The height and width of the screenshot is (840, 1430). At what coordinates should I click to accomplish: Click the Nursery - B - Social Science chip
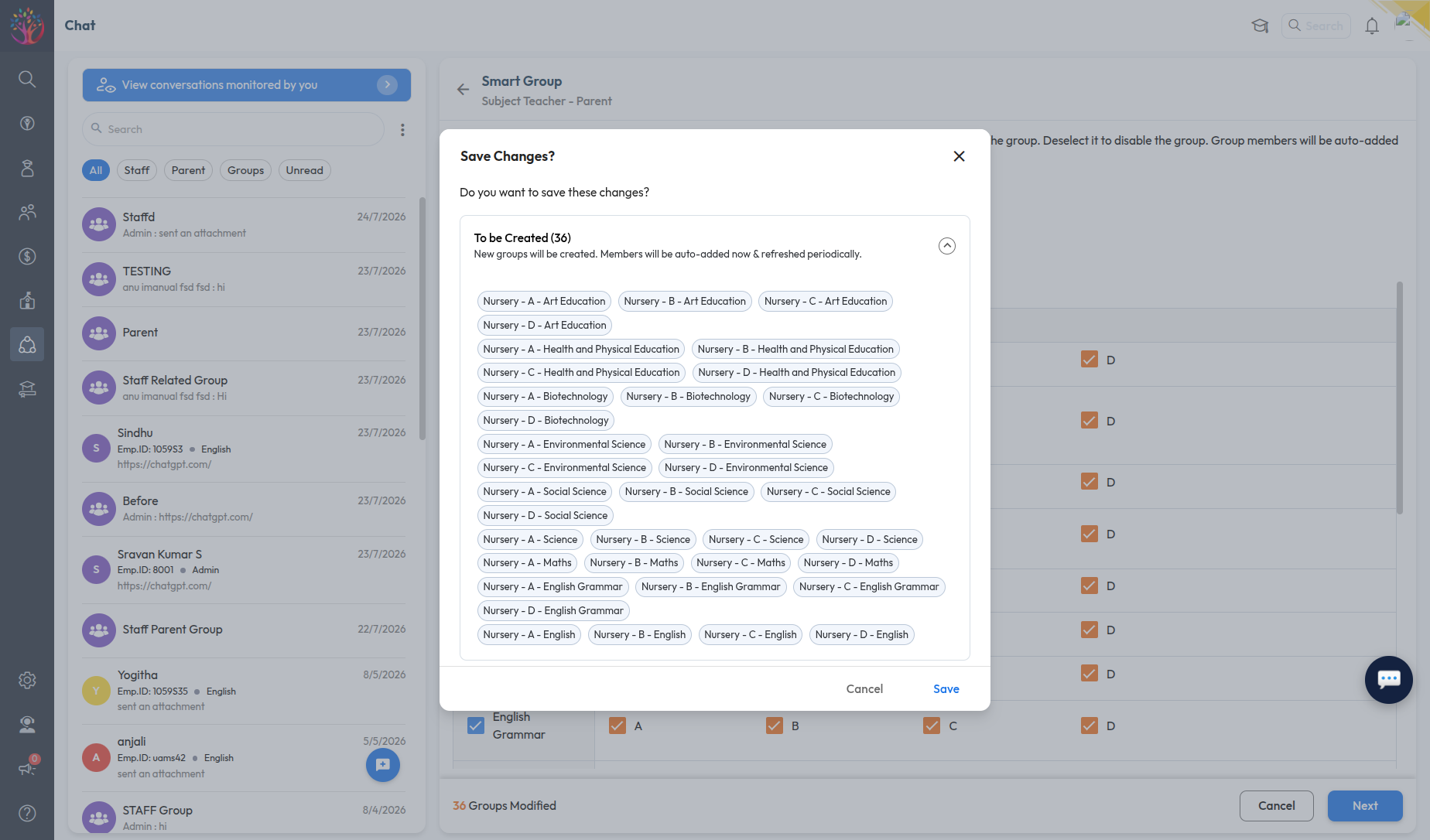click(x=686, y=492)
